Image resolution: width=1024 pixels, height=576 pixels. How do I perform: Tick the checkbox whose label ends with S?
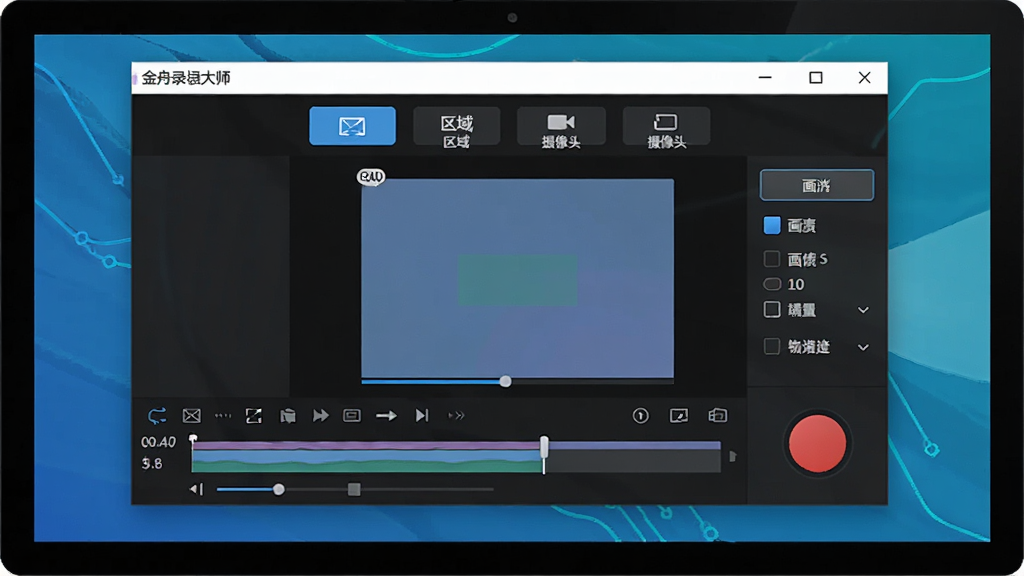tap(772, 259)
